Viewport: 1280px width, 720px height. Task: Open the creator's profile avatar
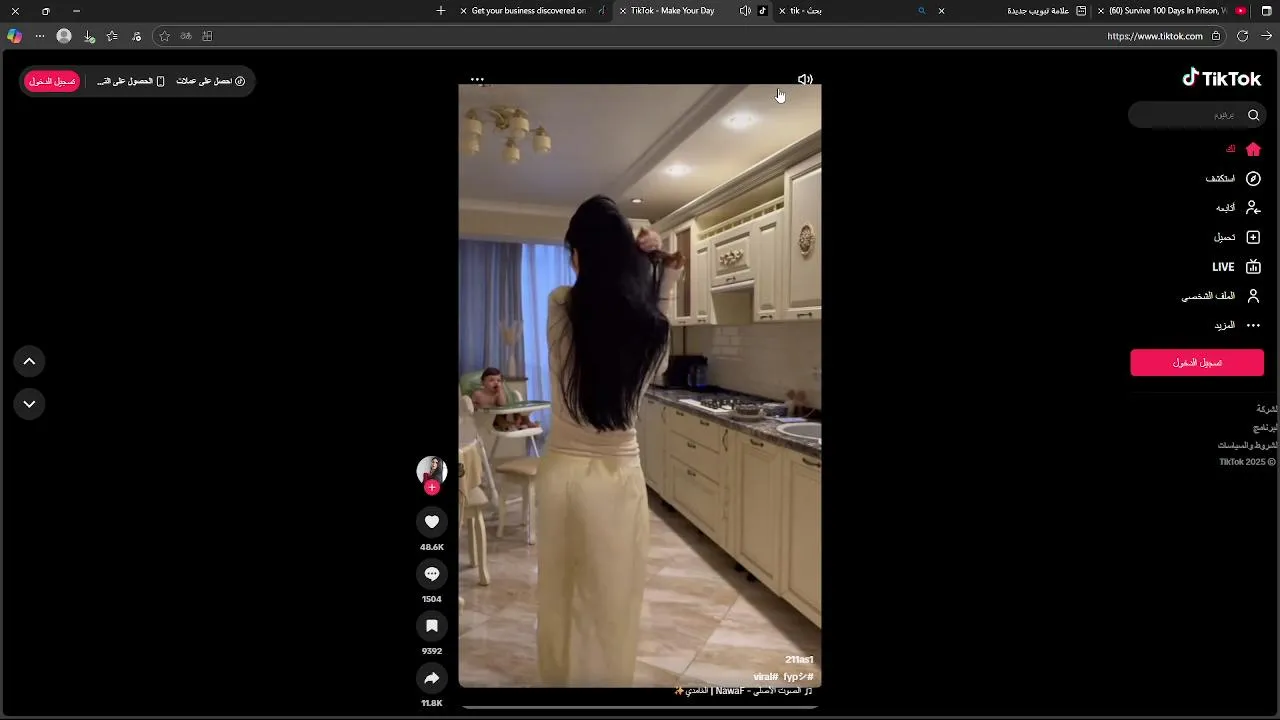pos(432,470)
